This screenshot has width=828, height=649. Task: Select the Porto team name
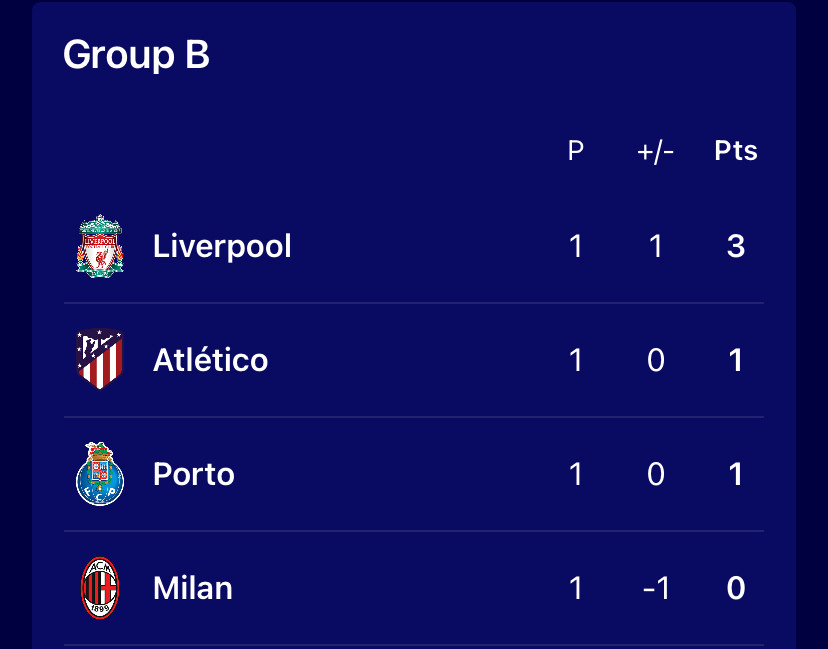(194, 474)
